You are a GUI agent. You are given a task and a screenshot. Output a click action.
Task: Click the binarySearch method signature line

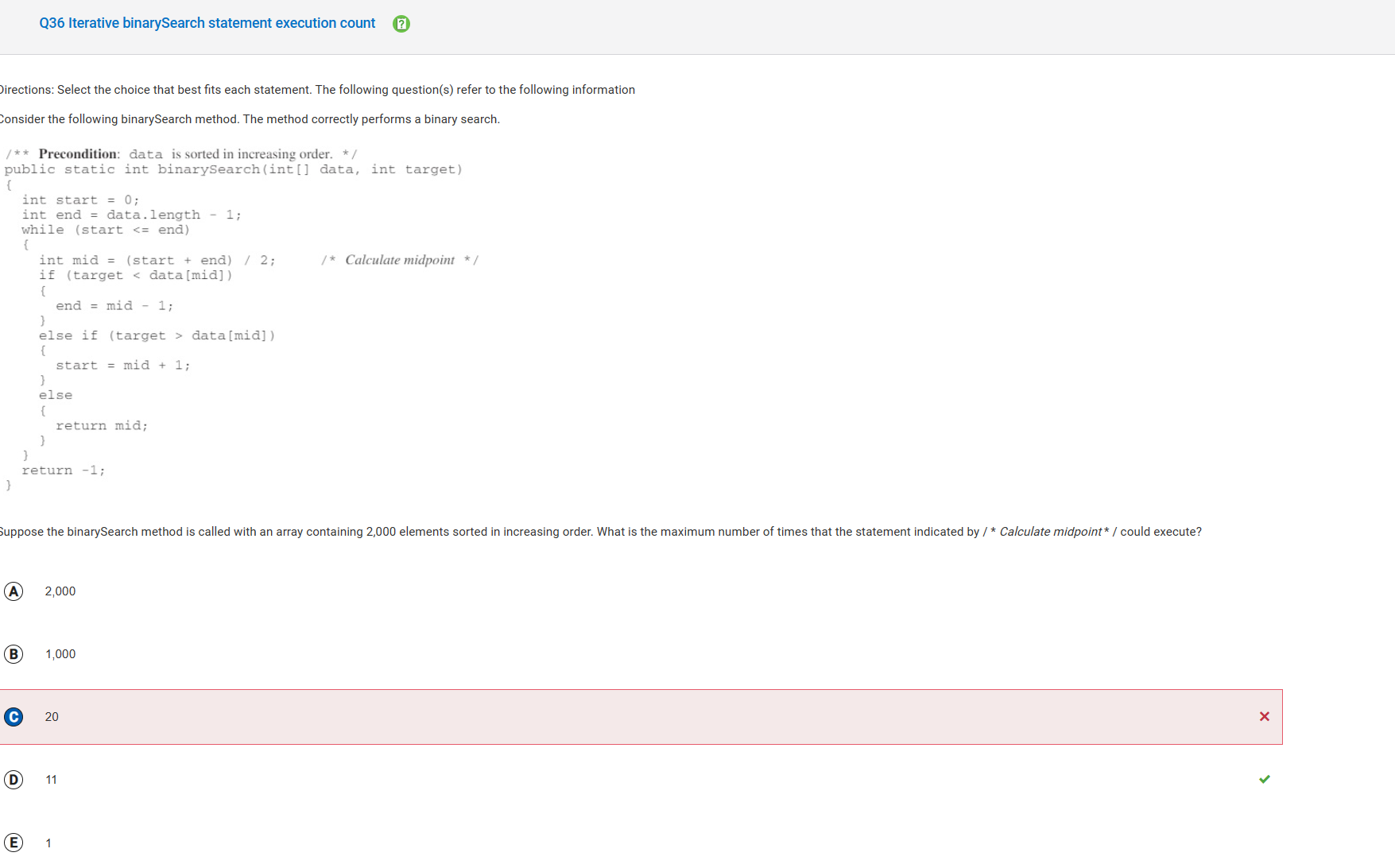pos(233,169)
